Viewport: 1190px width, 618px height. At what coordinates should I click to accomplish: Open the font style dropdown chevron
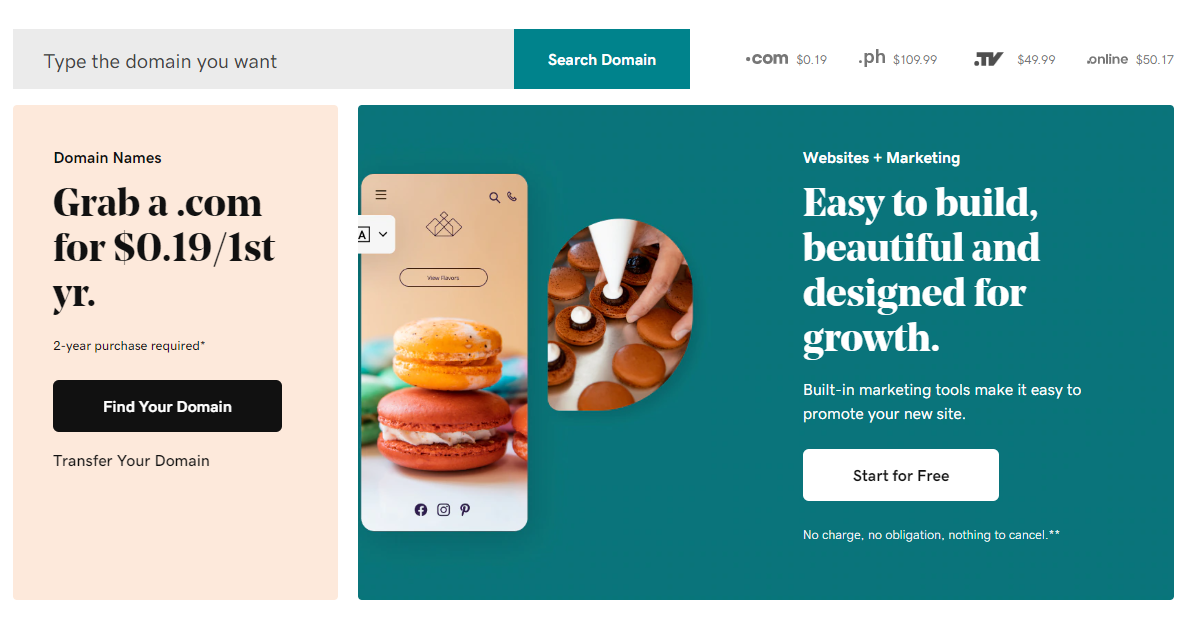click(x=383, y=235)
